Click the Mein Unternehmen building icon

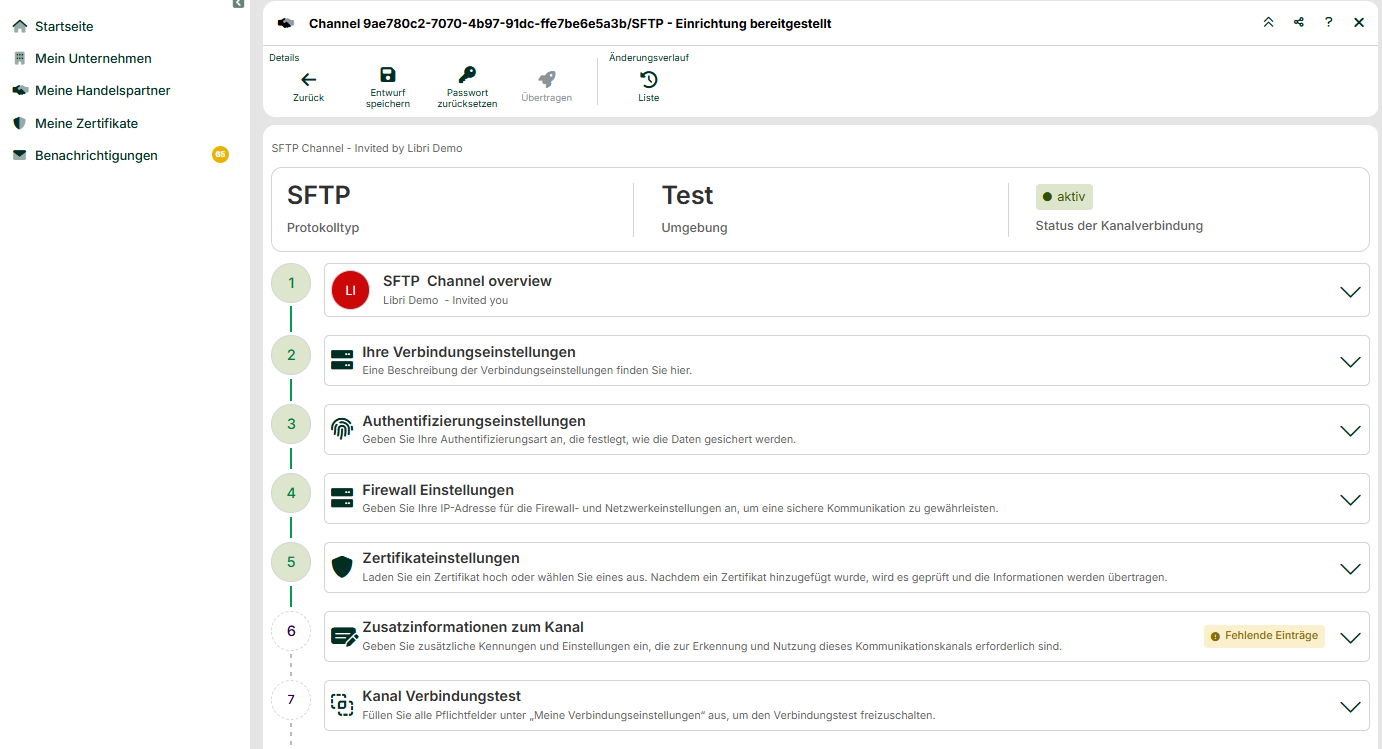[19, 58]
